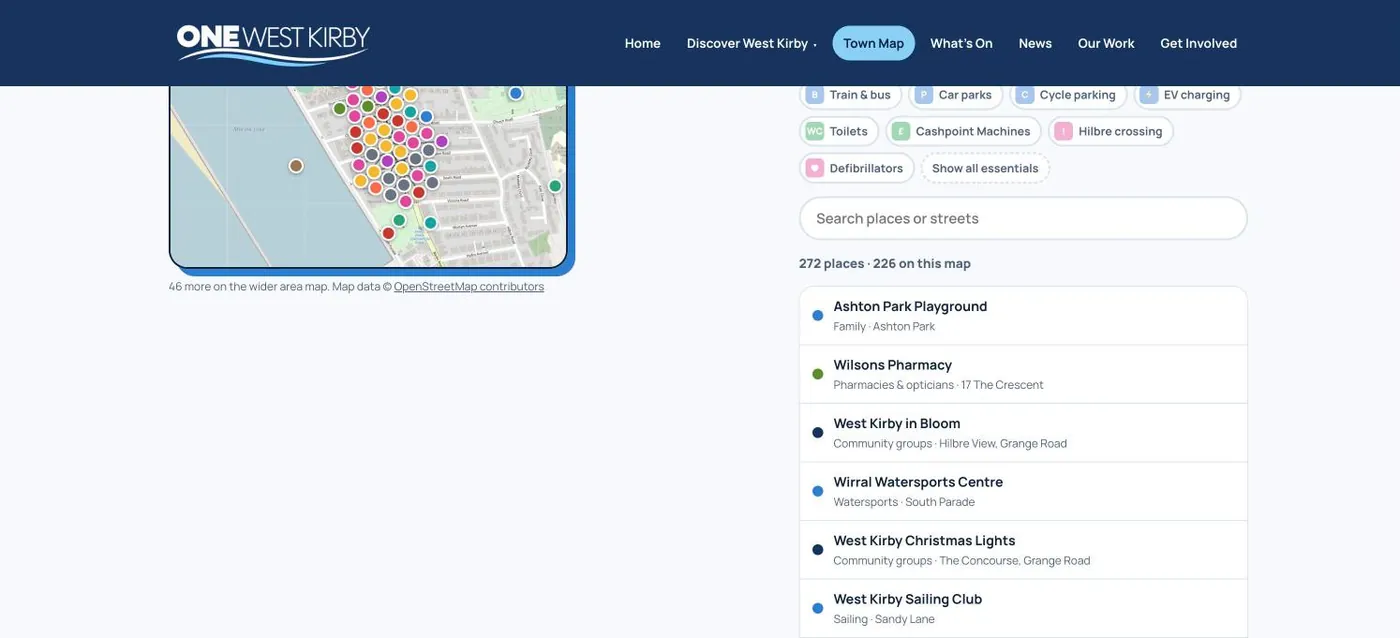Screen dimensions: 1400x638
Task: Toggle the Hilbre crossing filter chip
Action: coord(1110,131)
